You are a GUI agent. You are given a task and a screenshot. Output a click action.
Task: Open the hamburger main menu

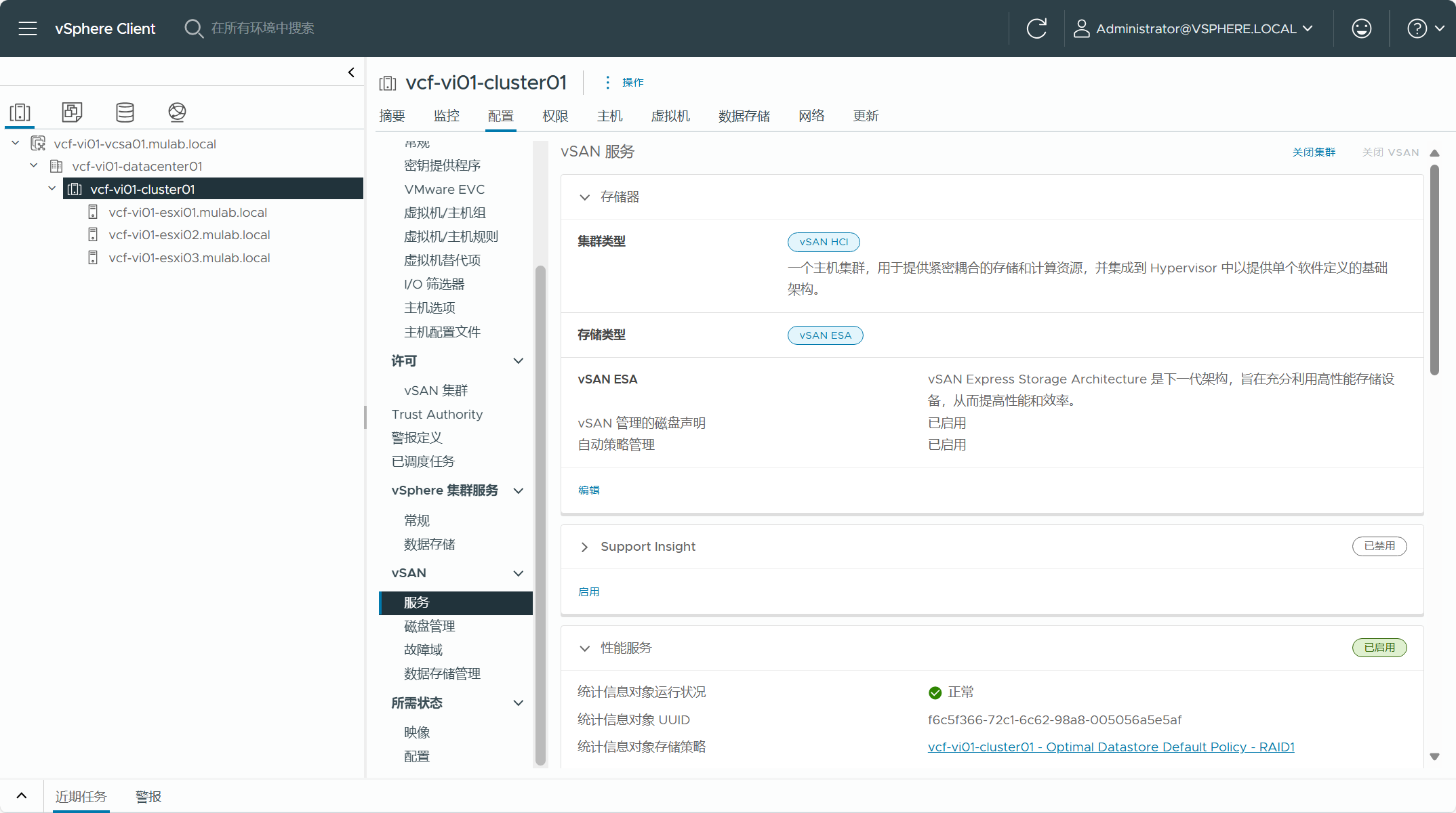(28, 28)
